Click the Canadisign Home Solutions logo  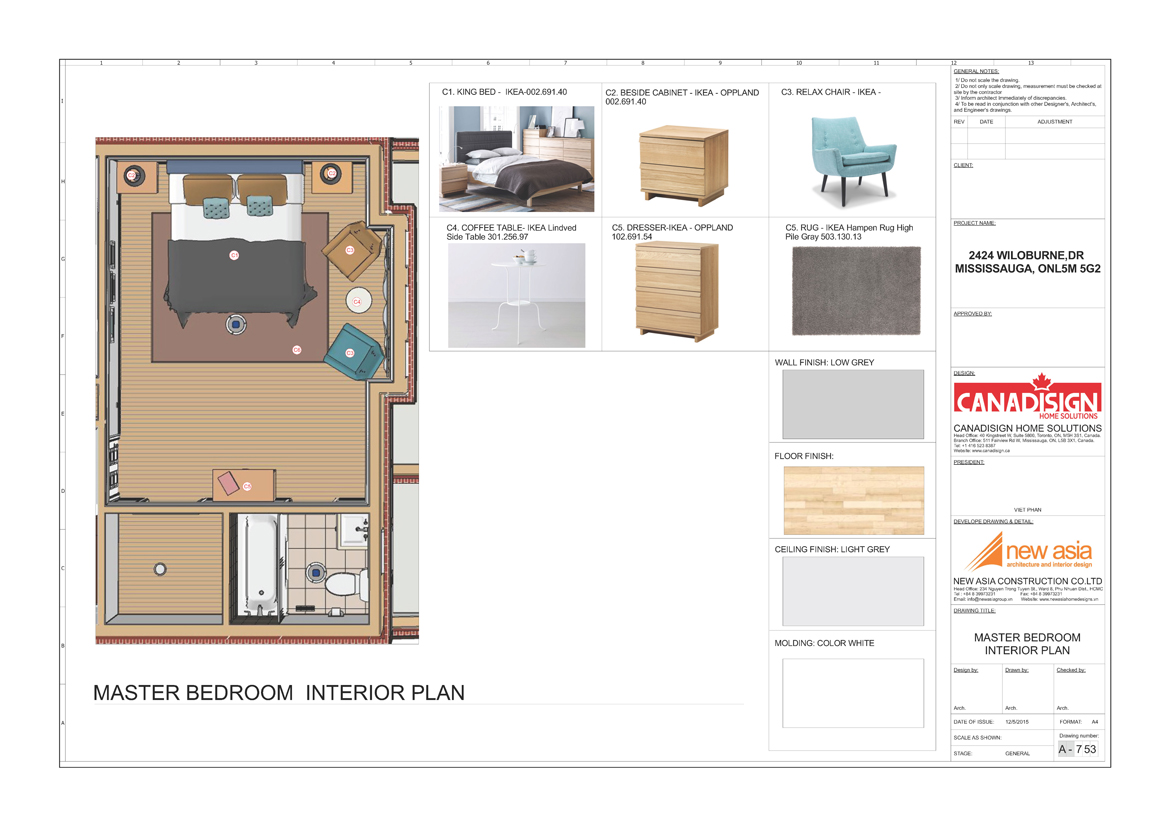click(1027, 398)
